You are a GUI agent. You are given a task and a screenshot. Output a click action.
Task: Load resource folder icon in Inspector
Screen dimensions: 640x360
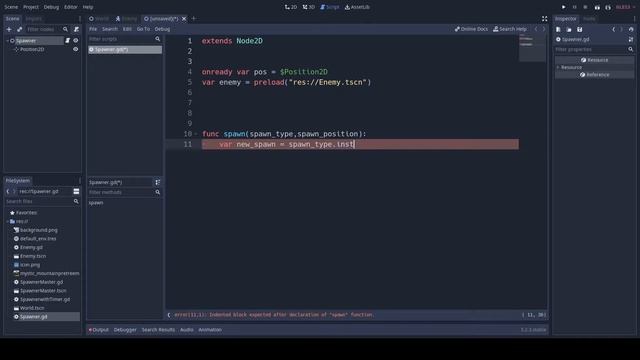coord(569,29)
